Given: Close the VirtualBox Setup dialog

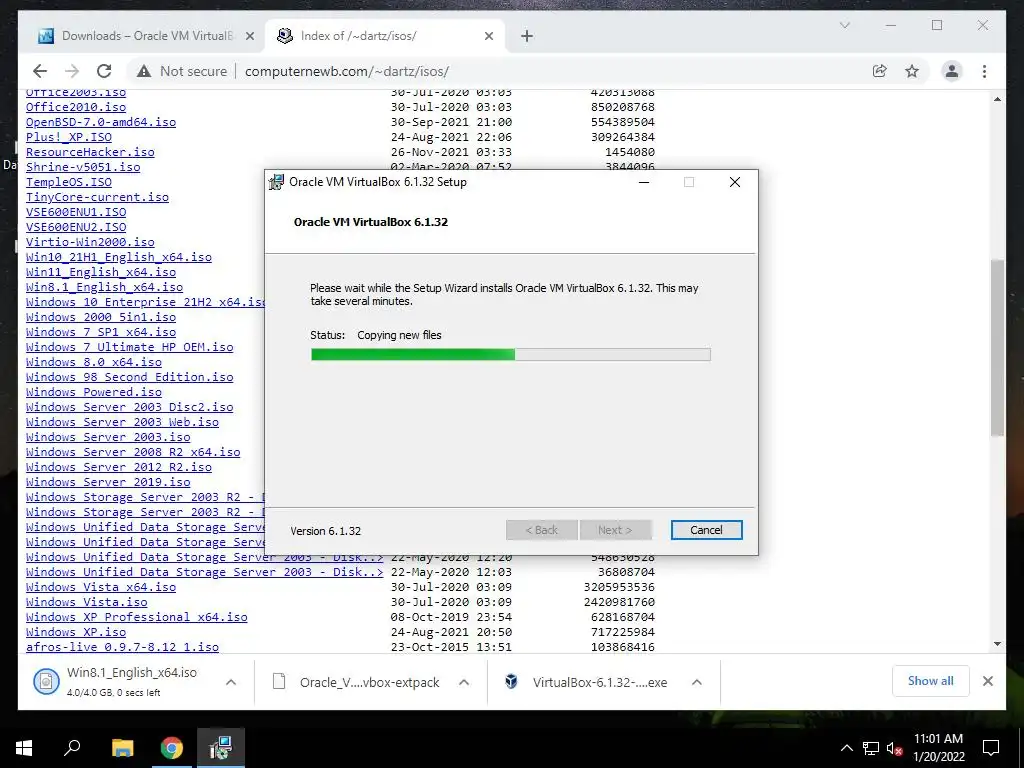Looking at the screenshot, I should 735,182.
